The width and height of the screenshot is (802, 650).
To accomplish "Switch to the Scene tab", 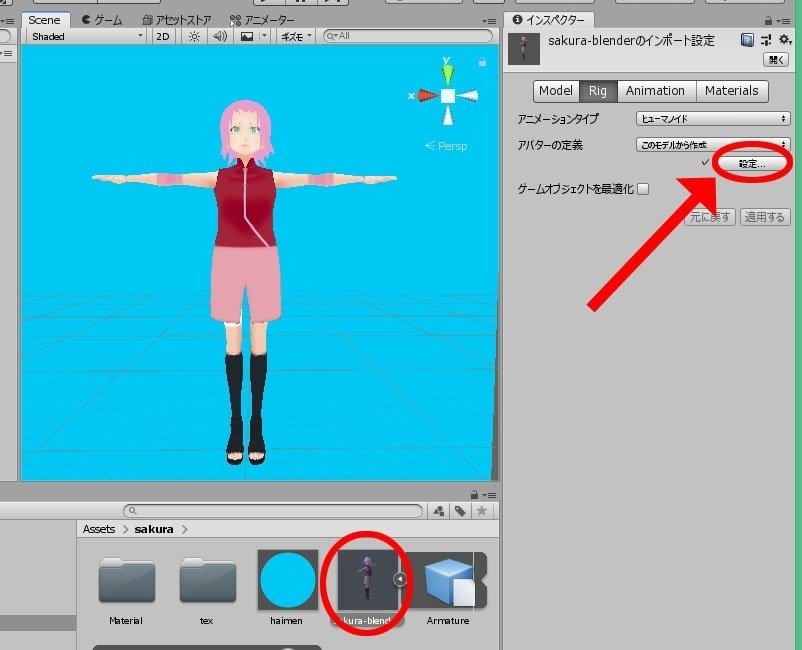I will coord(44,20).
